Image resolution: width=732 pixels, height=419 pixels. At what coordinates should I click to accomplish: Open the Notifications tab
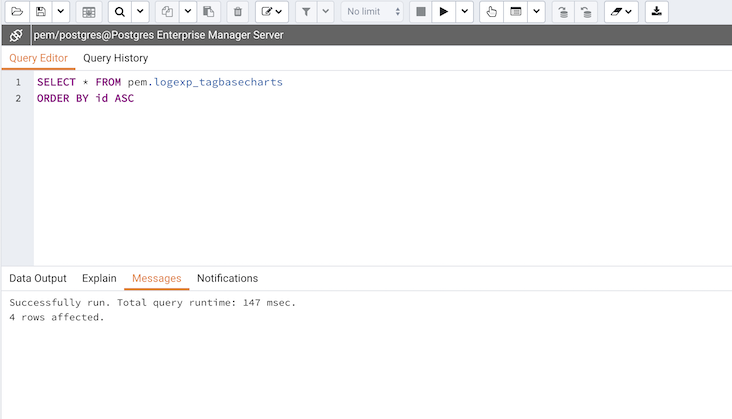pos(227,279)
